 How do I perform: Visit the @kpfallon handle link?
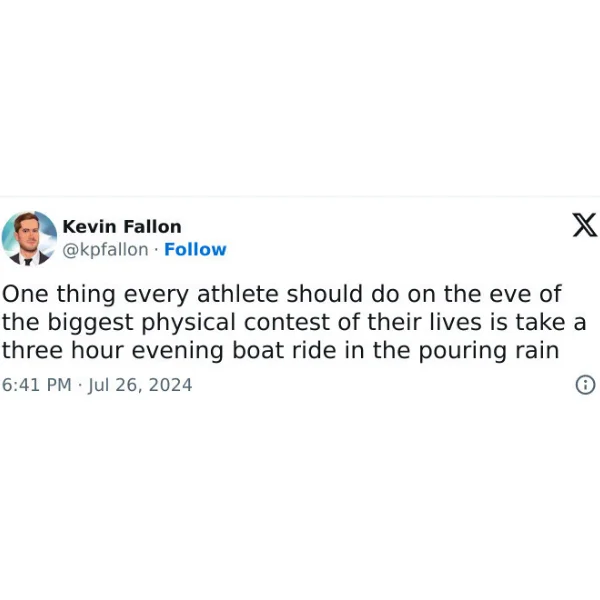[x=105, y=250]
